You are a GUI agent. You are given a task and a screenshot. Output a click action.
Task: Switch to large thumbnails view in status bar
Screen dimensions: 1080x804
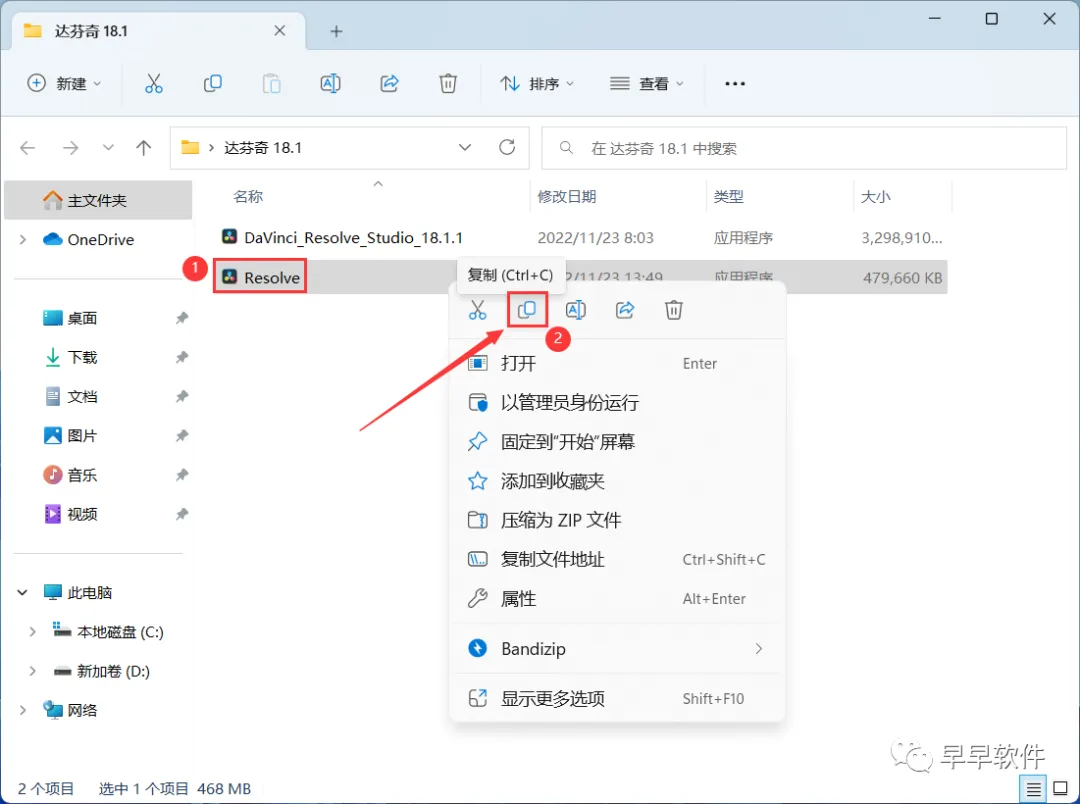click(1061, 790)
